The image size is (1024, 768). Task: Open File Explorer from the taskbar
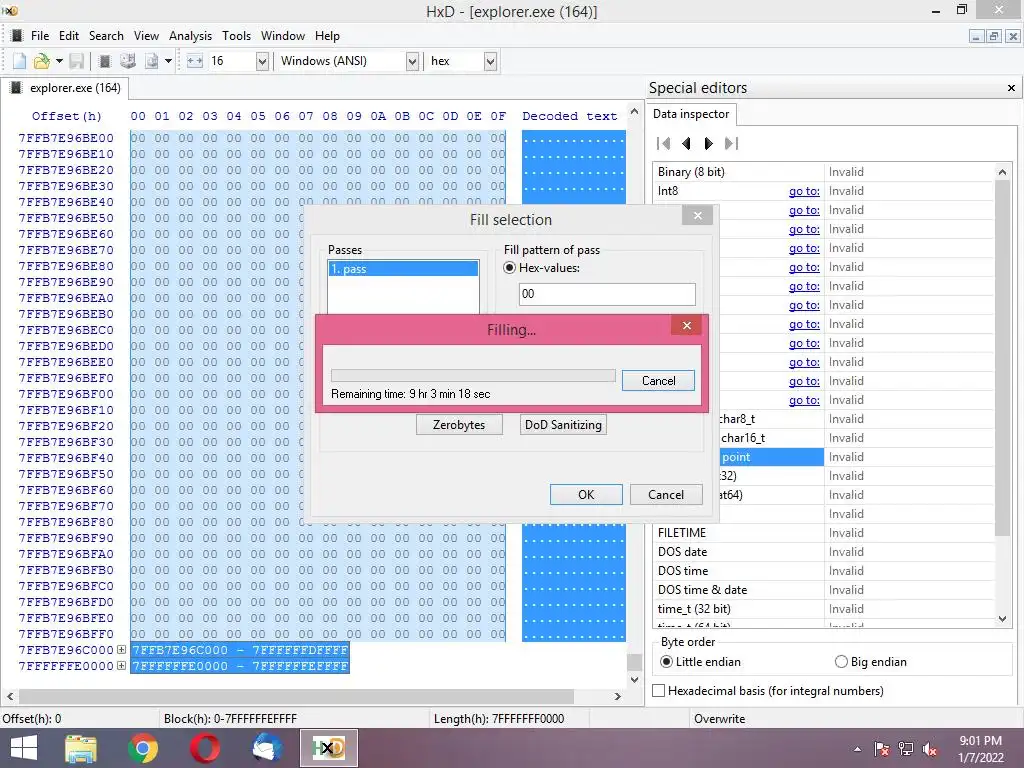pyautogui.click(x=81, y=748)
